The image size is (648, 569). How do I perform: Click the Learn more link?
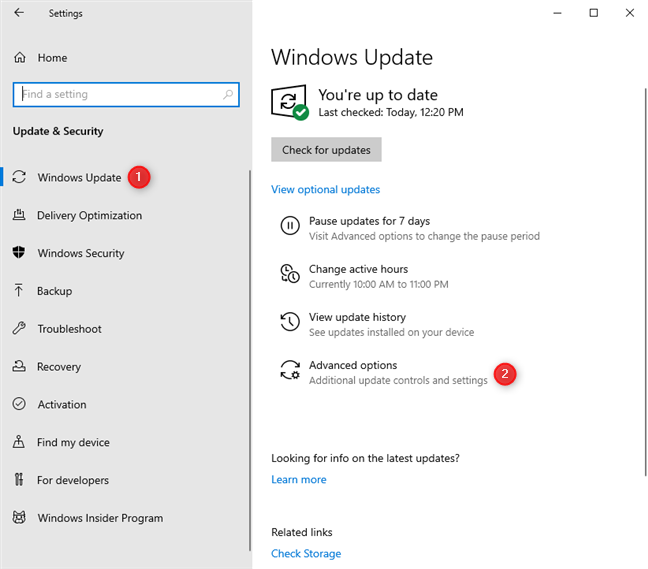coord(298,479)
